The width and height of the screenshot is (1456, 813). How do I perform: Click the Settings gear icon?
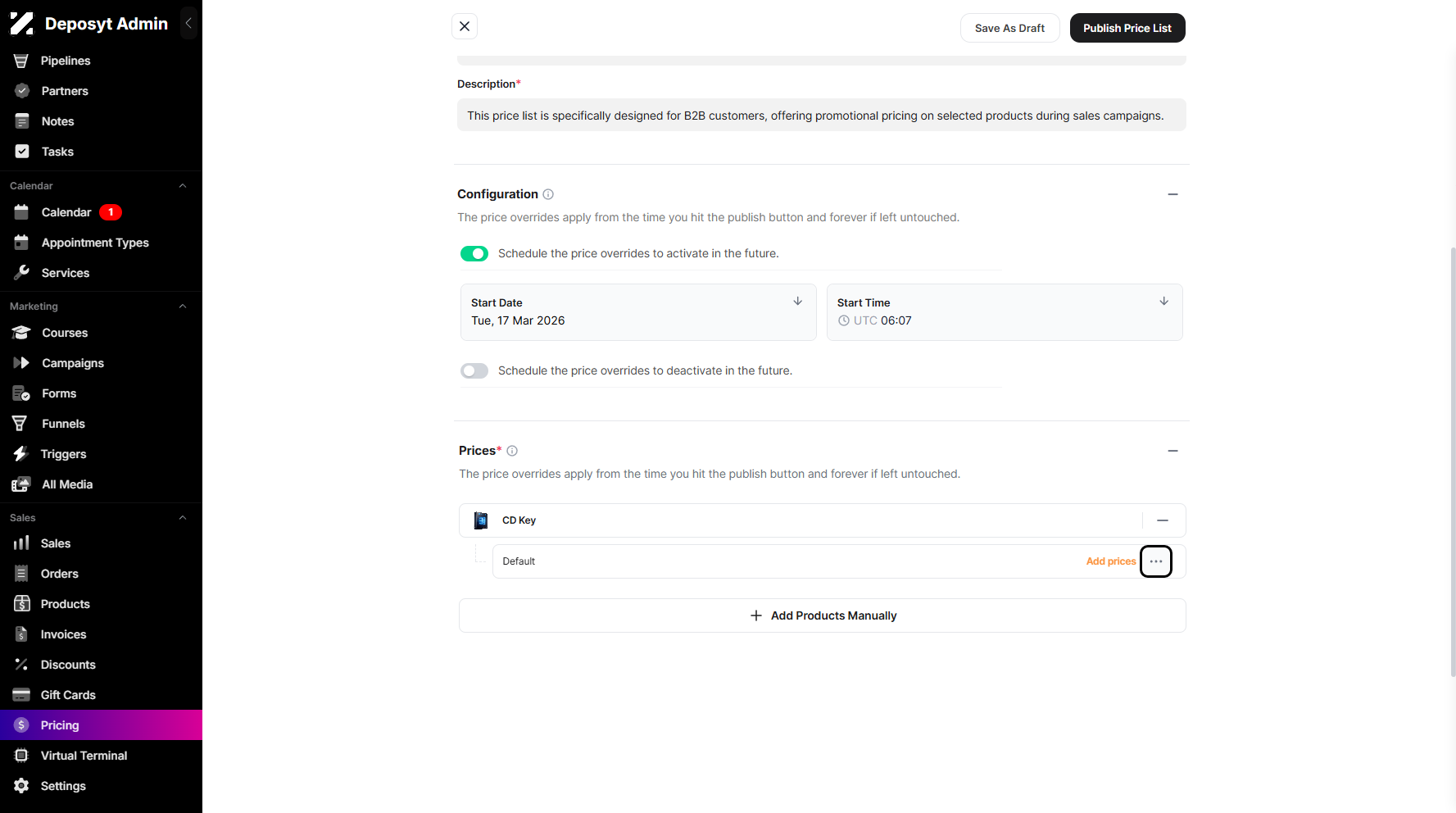pyautogui.click(x=21, y=786)
